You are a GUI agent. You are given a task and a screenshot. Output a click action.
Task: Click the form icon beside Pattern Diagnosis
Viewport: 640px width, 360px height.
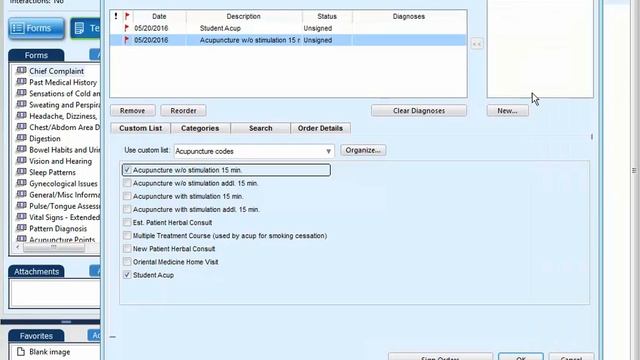(21, 228)
